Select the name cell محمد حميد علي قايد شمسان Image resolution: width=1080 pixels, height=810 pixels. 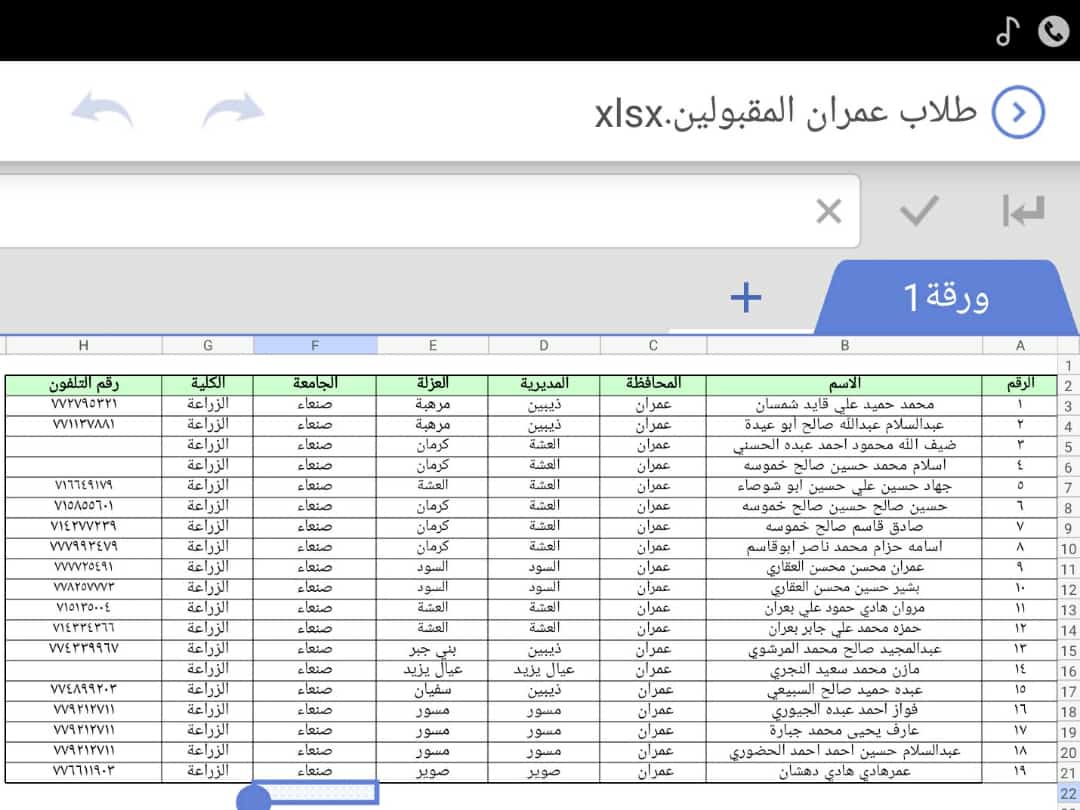844,405
